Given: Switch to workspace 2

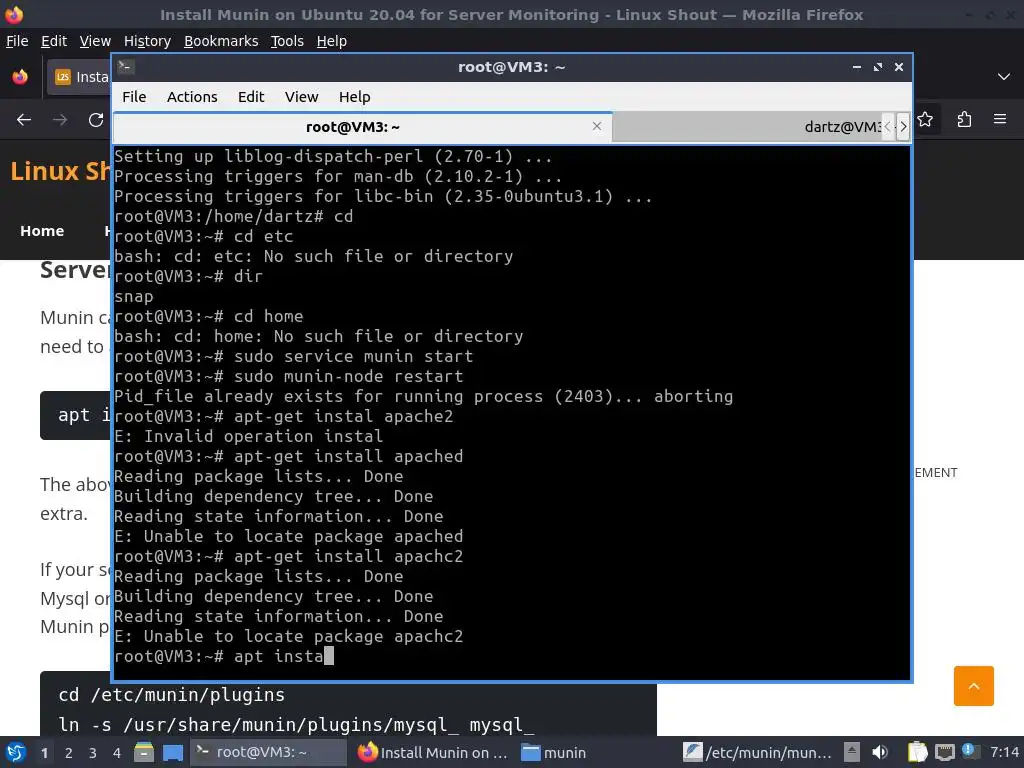Looking at the screenshot, I should 69,753.
